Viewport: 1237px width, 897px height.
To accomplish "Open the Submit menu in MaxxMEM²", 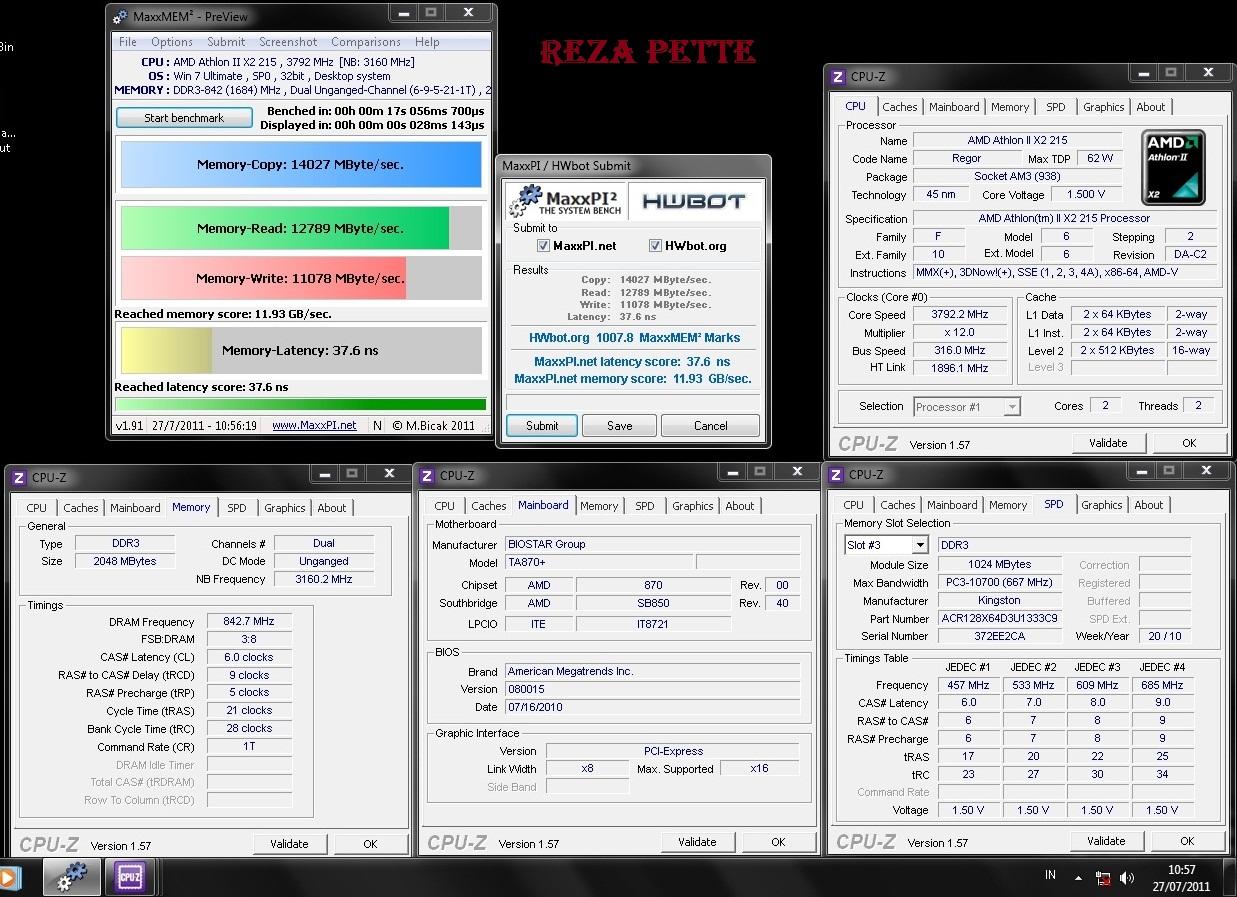I will (x=226, y=42).
